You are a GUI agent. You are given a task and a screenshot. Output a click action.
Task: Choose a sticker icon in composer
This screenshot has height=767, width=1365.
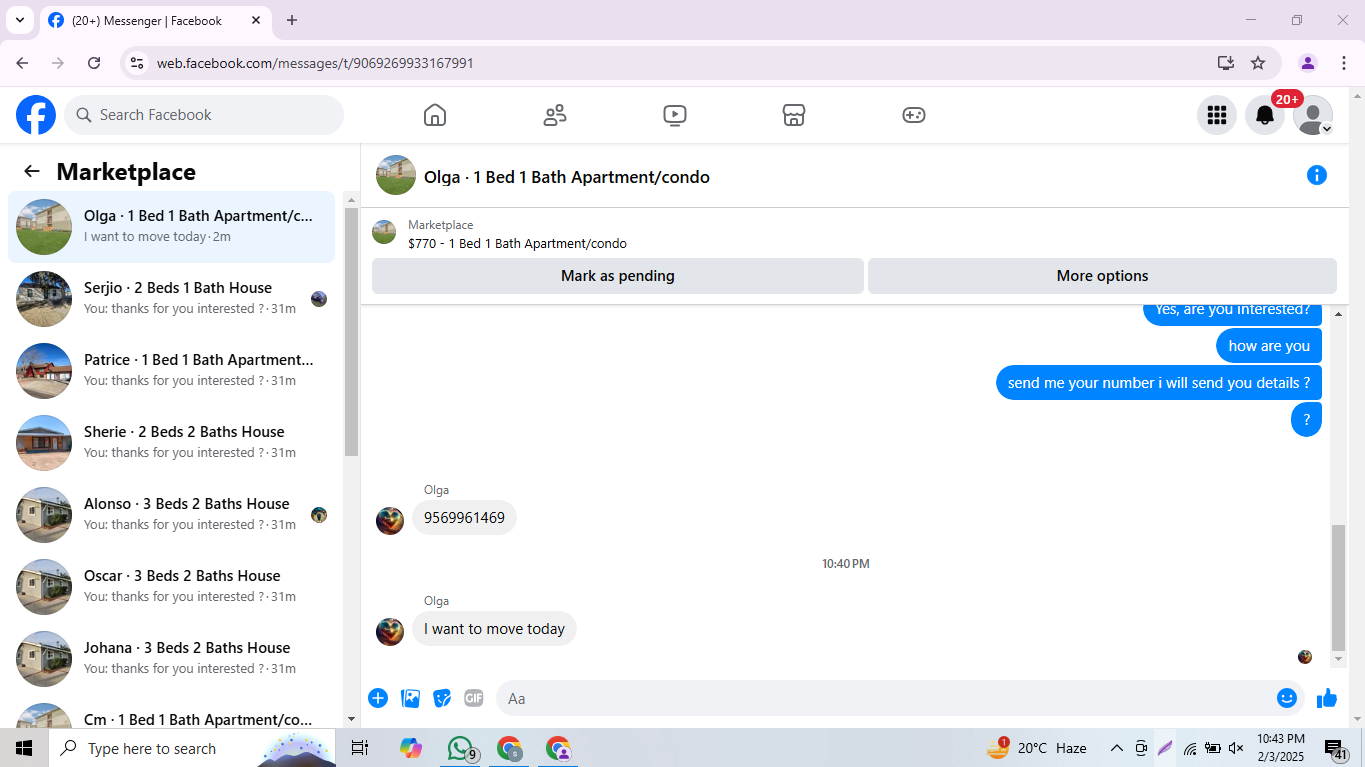click(442, 698)
